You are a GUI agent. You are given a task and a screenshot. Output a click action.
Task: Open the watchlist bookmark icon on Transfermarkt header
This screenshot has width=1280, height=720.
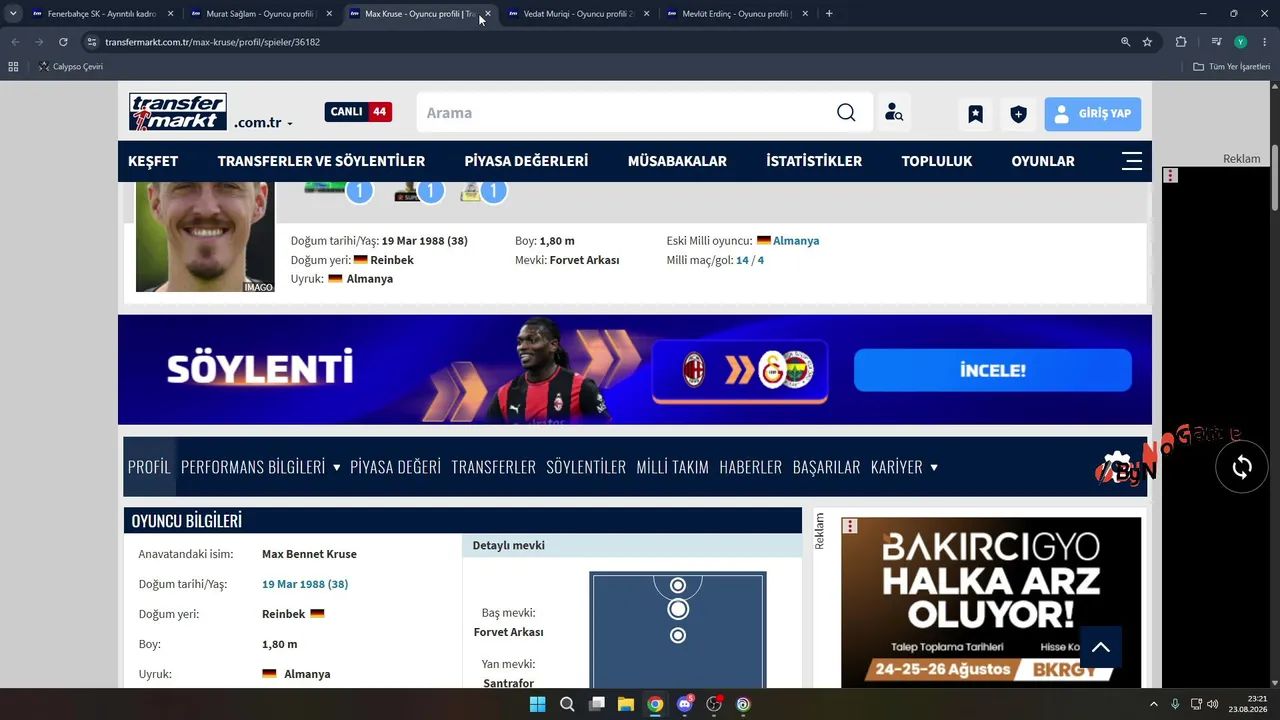pyautogui.click(x=975, y=114)
